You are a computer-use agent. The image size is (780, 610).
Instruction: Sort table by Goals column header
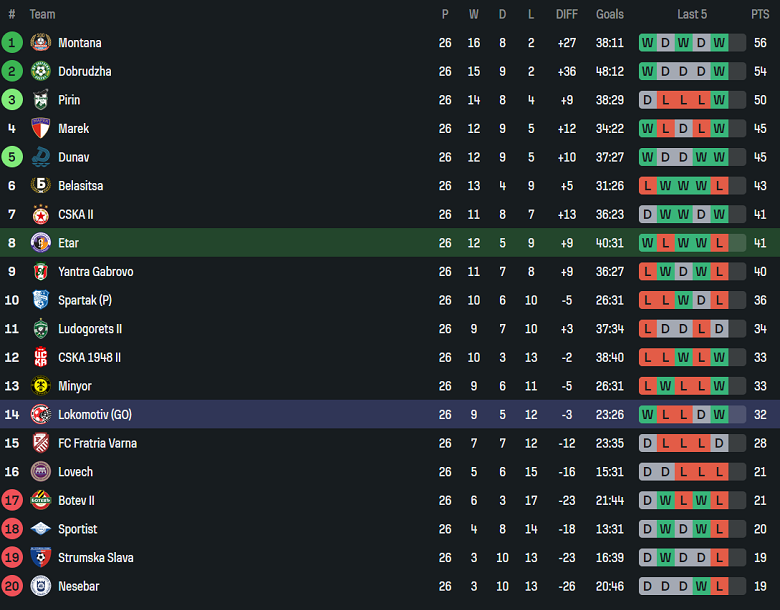(610, 14)
